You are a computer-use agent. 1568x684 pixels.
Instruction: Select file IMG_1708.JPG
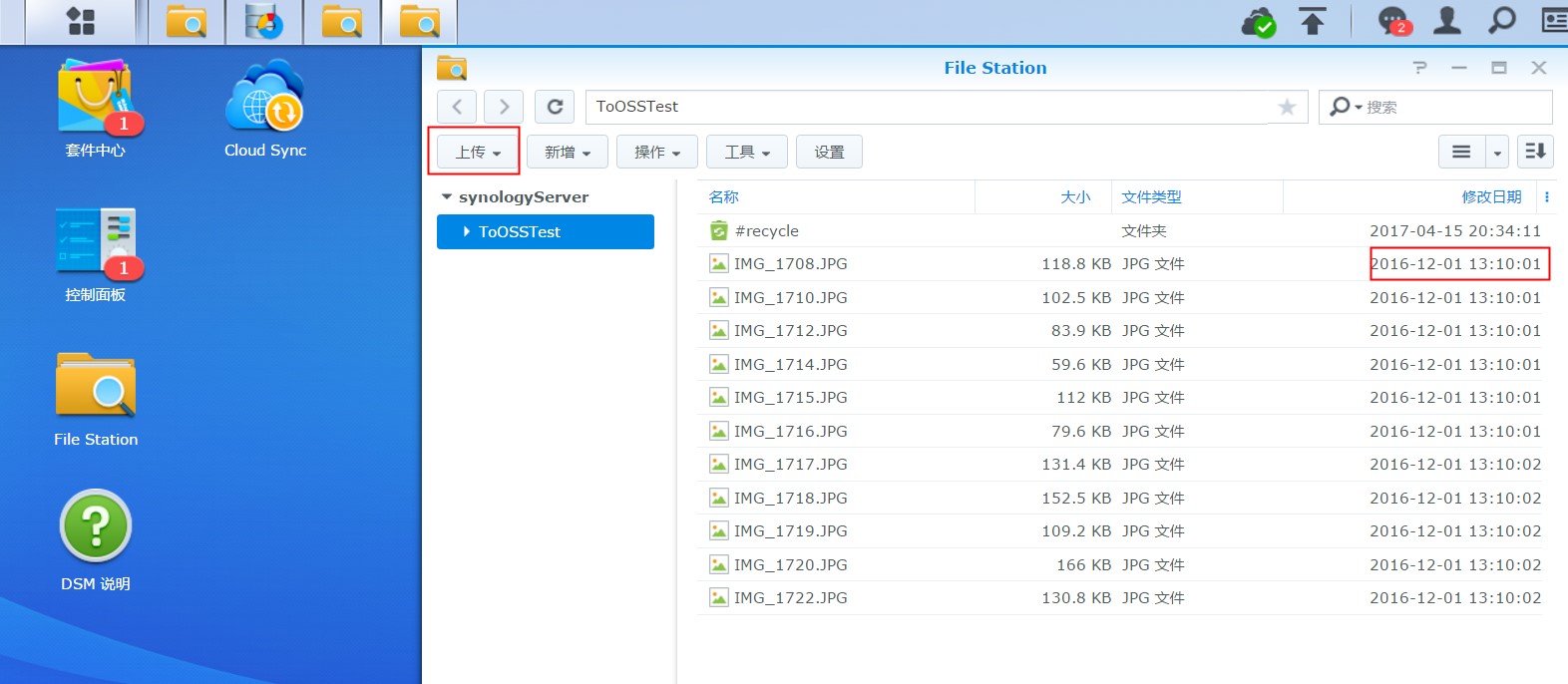coord(1119,264)
